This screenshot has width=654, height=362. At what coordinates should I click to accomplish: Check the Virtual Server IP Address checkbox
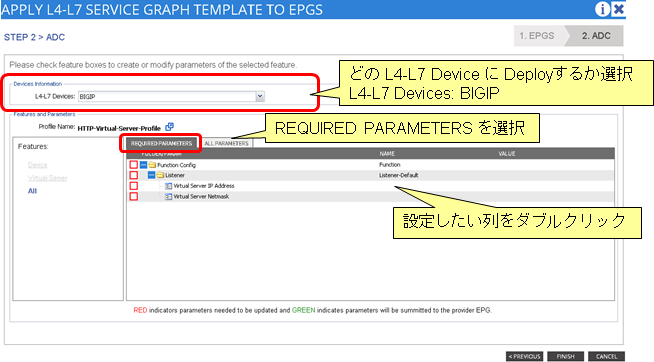(x=133, y=186)
